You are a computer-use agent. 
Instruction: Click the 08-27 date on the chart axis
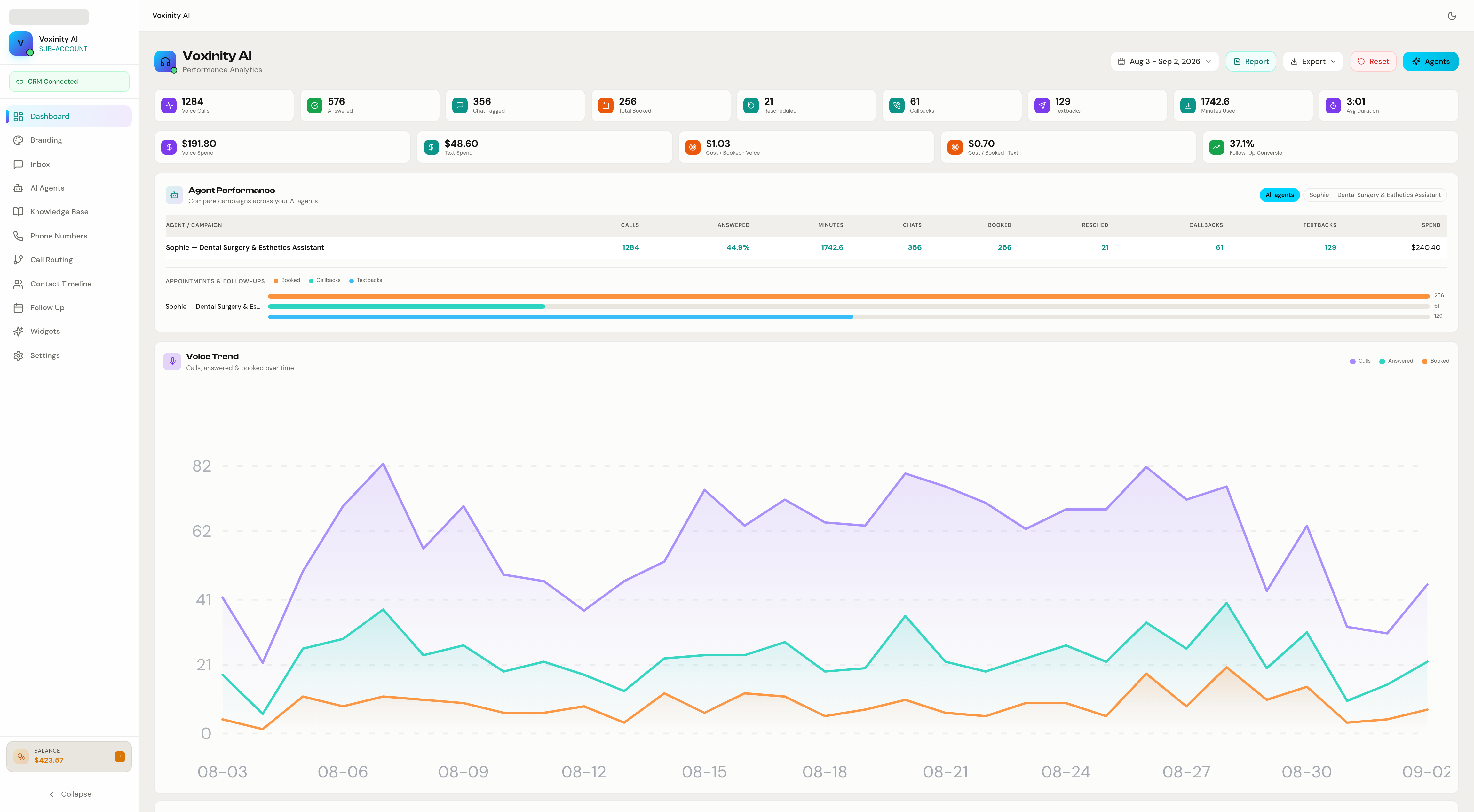1186,772
